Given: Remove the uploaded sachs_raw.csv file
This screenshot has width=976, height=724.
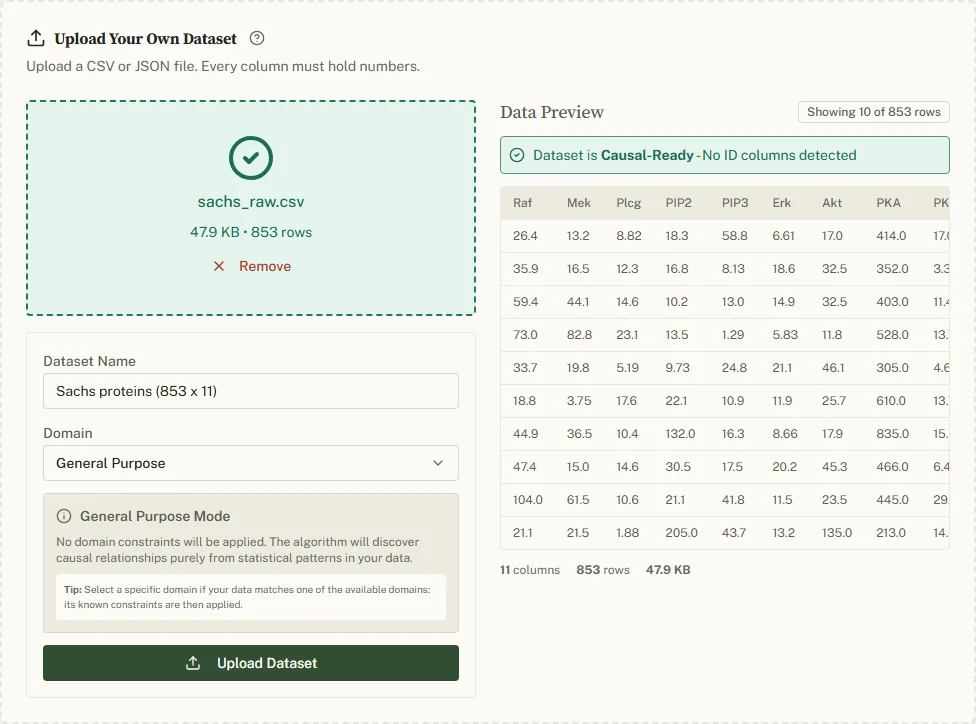Looking at the screenshot, I should pyautogui.click(x=252, y=266).
